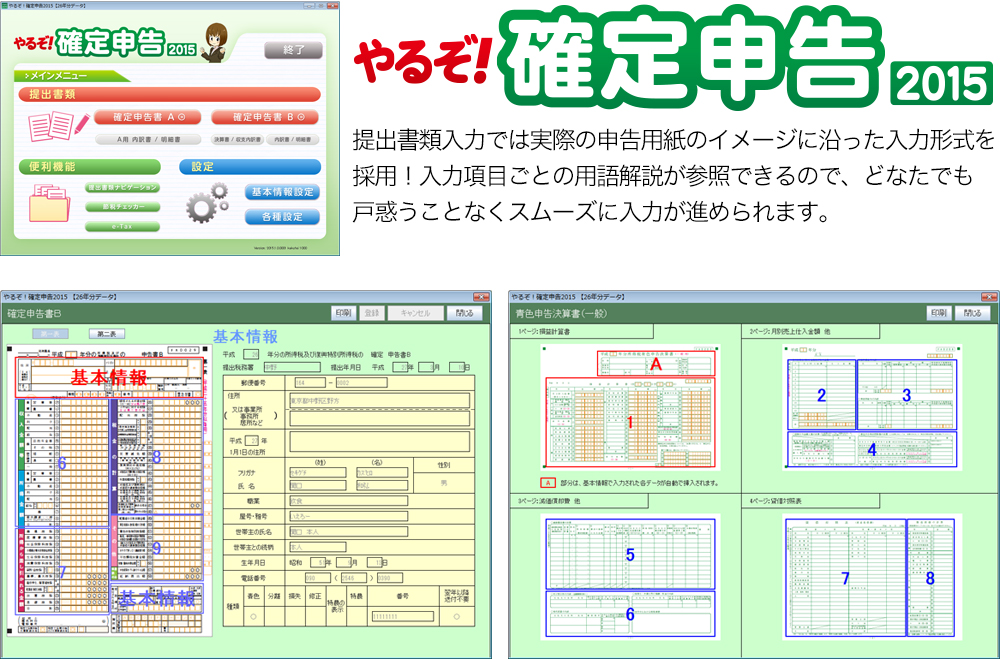This screenshot has width=1000, height=659.
Task: Open 提出書類ナビゲーション button
Action: pyautogui.click(x=122, y=188)
